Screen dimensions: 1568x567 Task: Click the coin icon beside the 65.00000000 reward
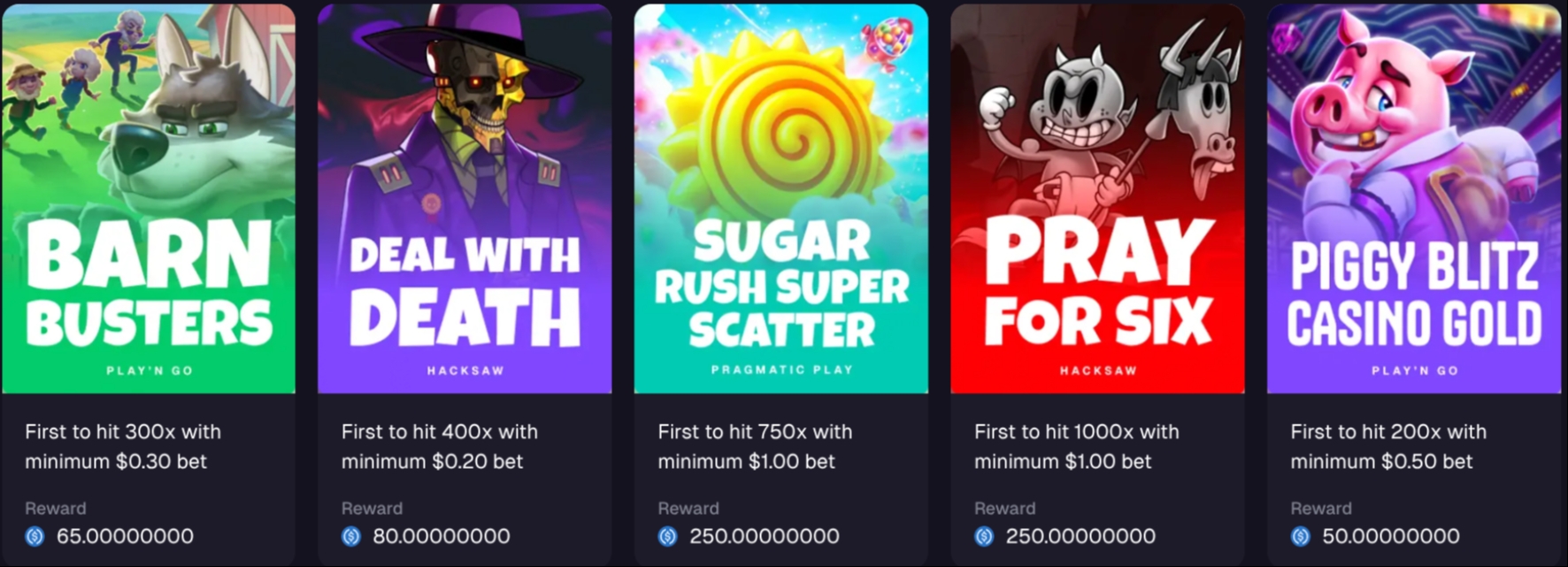[33, 536]
